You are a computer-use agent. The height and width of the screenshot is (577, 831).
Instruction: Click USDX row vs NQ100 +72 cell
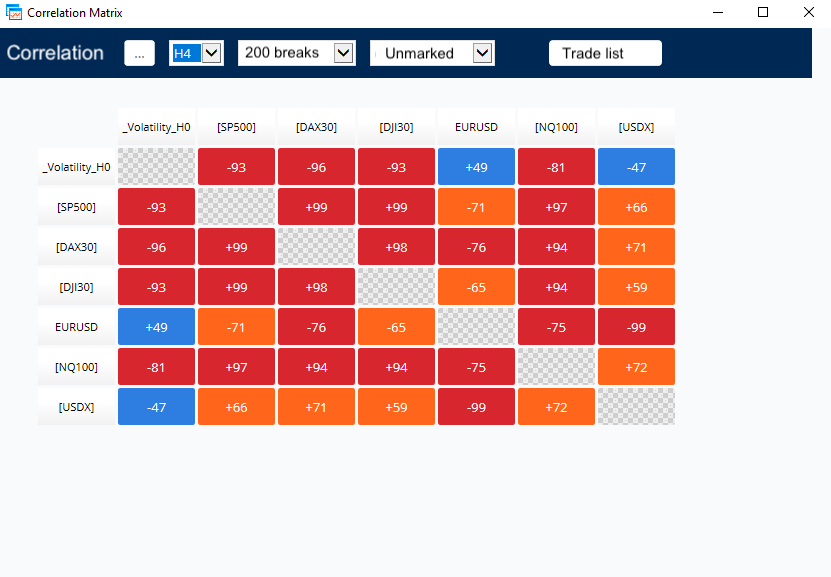(556, 407)
